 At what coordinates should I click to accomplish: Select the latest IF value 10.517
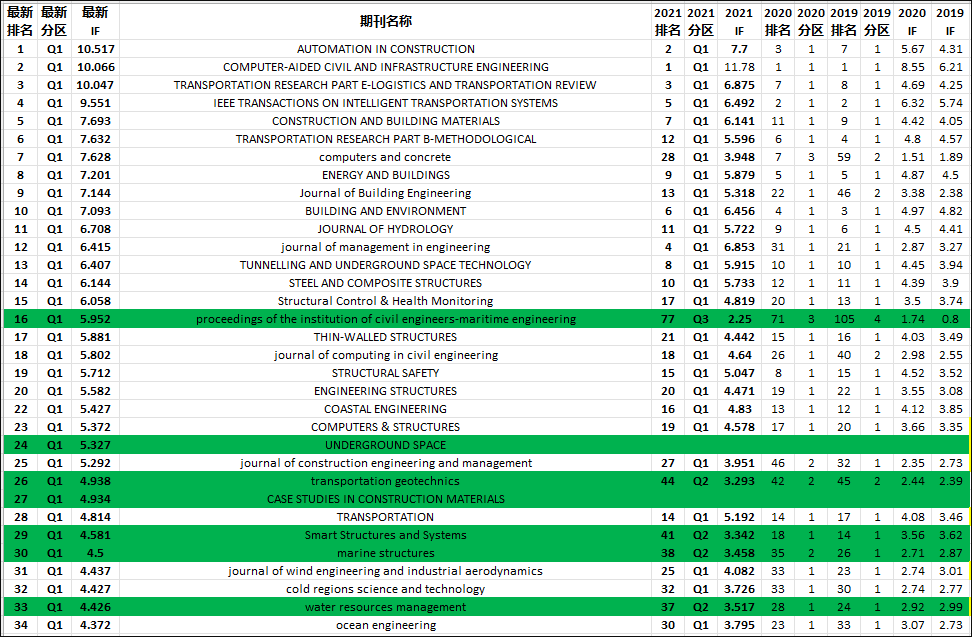point(95,49)
